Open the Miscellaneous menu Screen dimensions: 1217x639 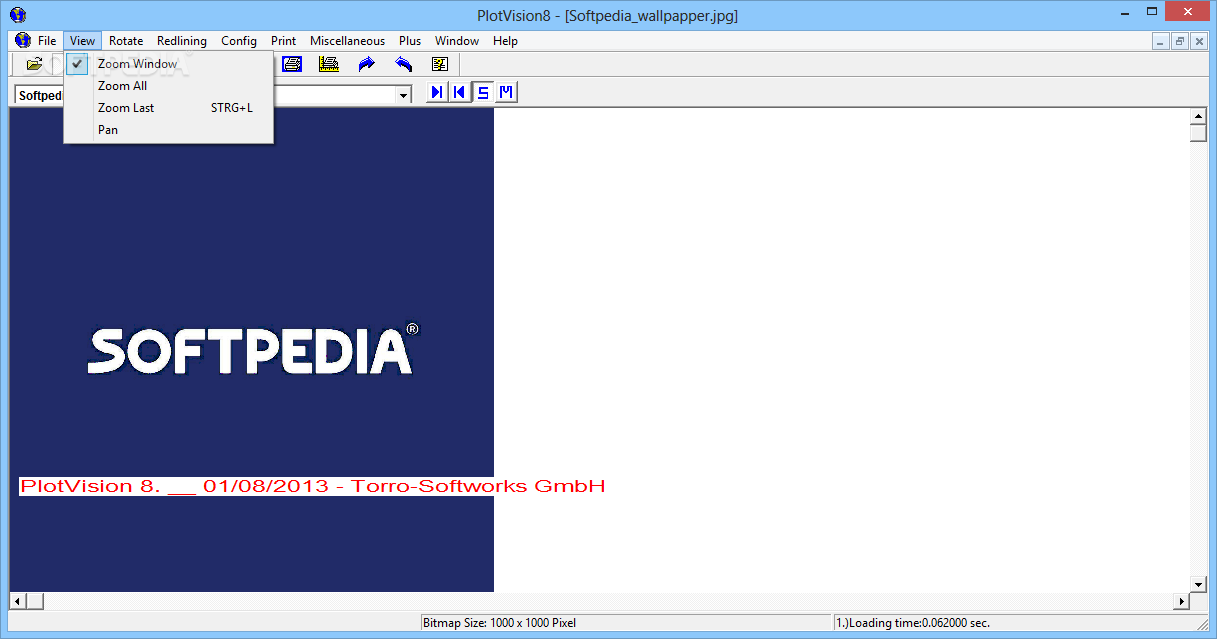point(347,41)
